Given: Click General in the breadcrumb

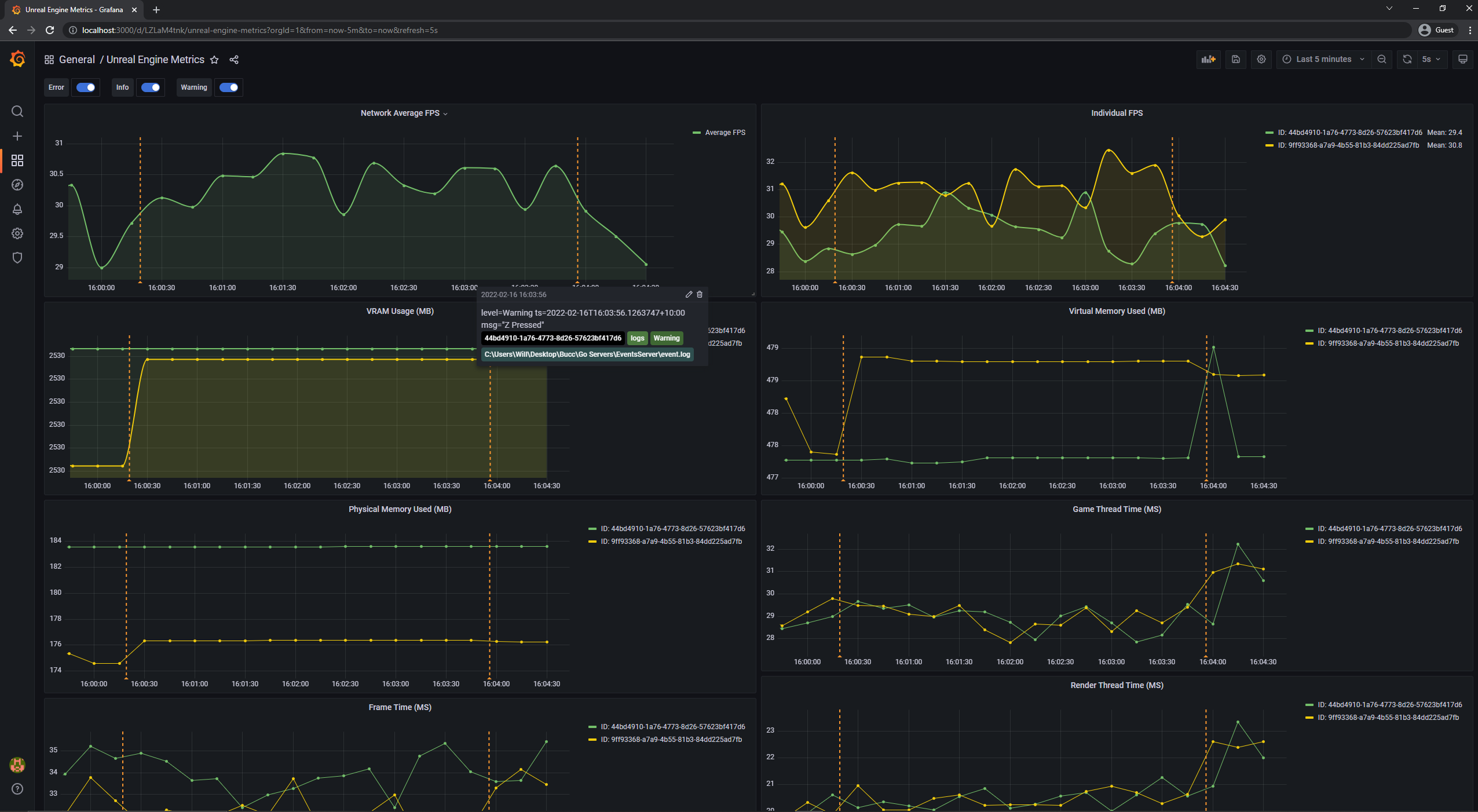Looking at the screenshot, I should pos(77,60).
